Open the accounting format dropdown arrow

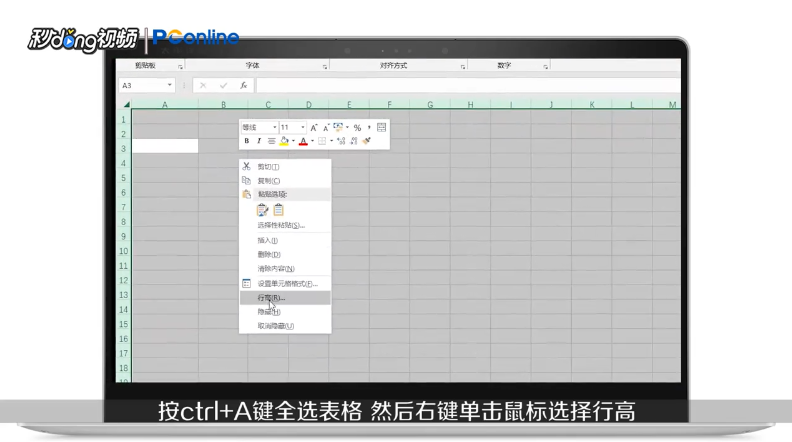pyautogui.click(x=347, y=127)
